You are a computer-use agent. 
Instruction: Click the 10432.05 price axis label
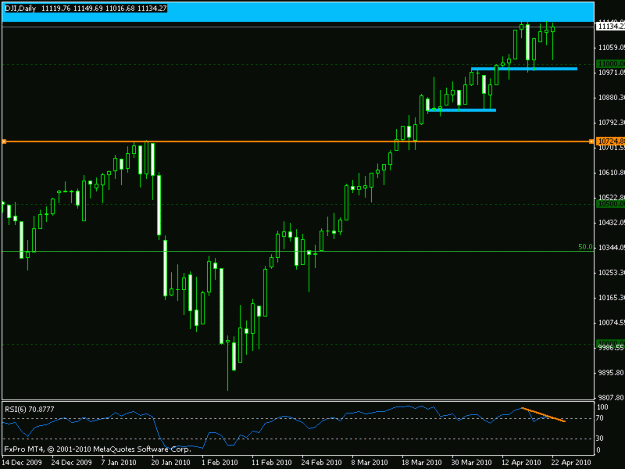(611, 222)
